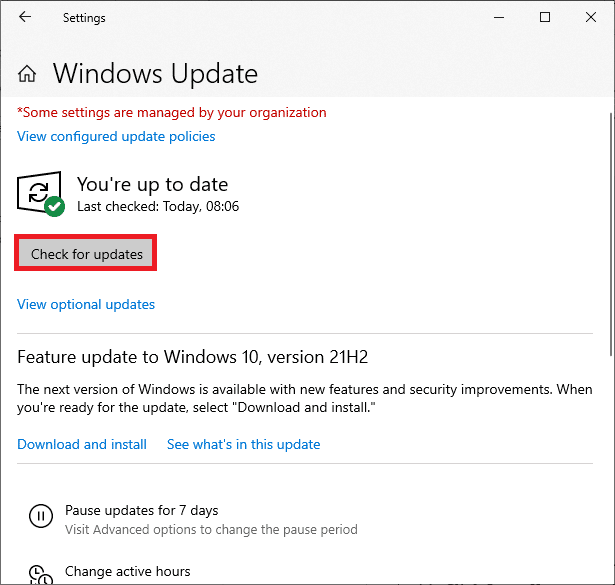Click the Windows Update page title
Screen dimensions: 615x585
pyautogui.click(x=155, y=74)
